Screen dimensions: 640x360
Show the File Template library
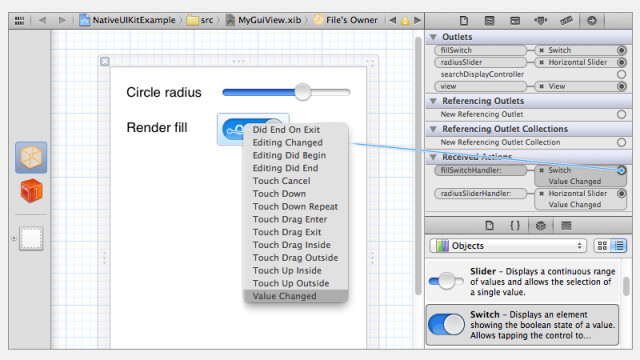489,225
